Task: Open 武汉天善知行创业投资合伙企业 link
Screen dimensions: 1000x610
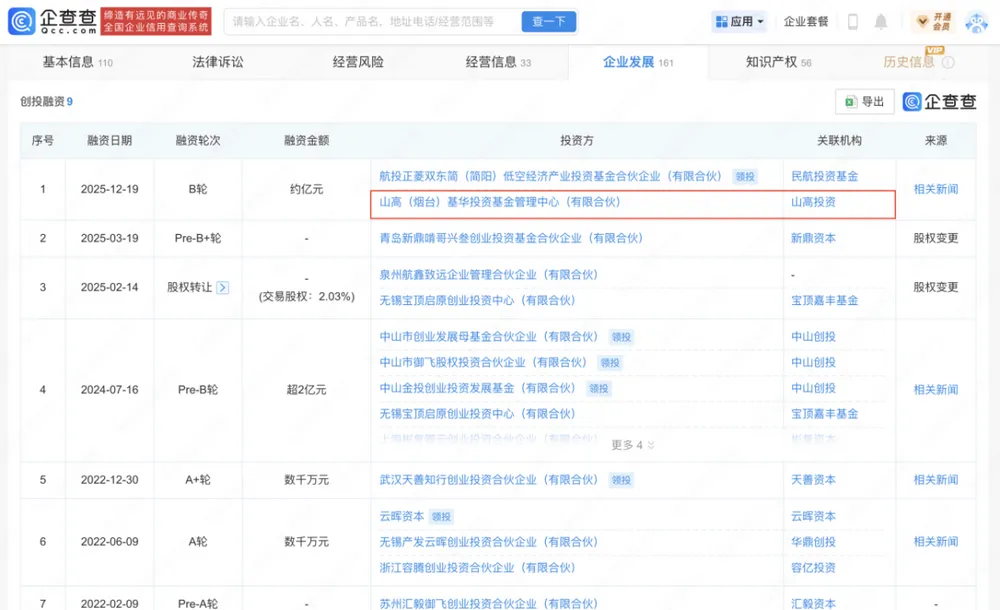Action: pos(489,480)
